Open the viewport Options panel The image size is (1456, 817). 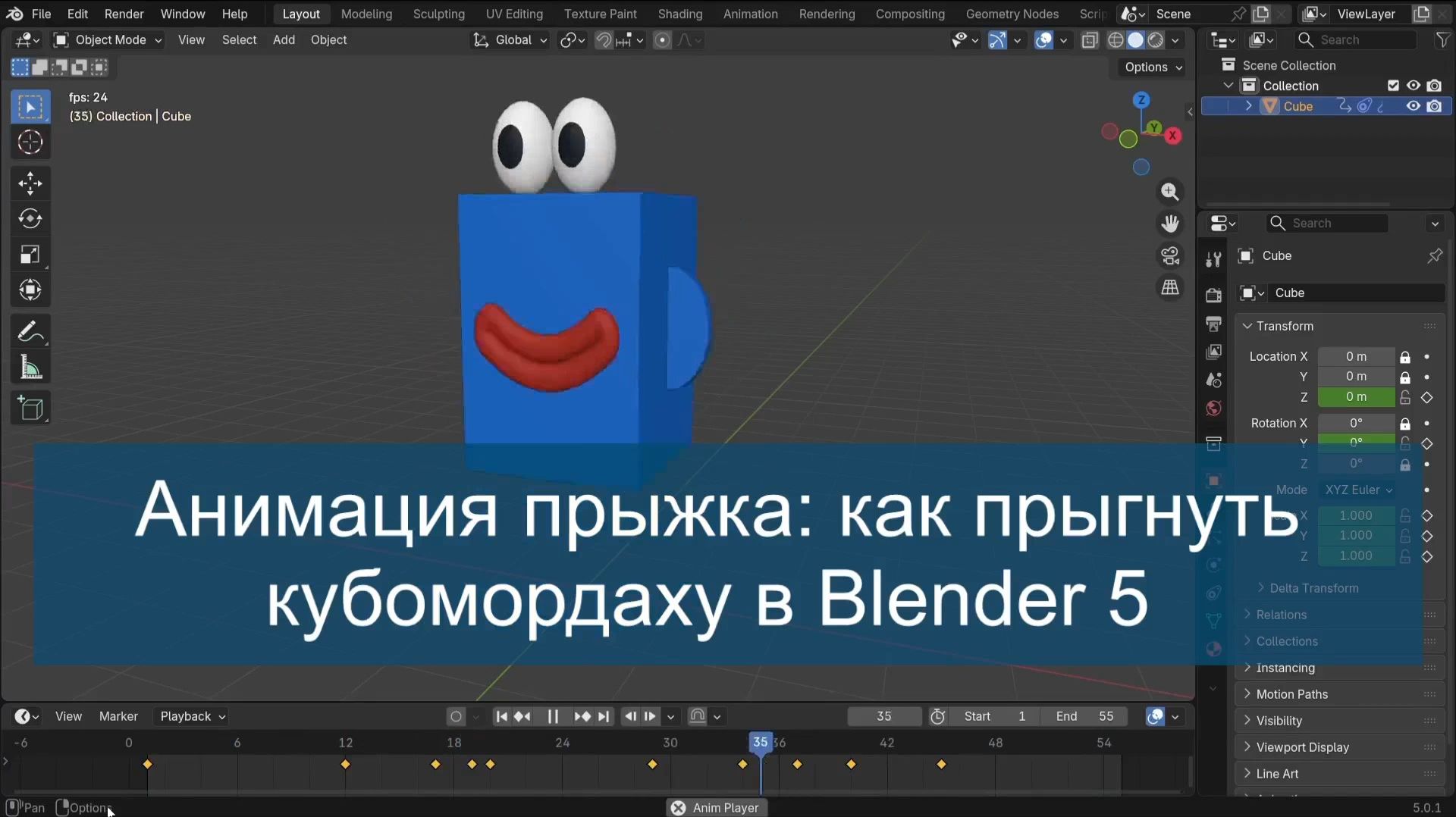(1150, 67)
